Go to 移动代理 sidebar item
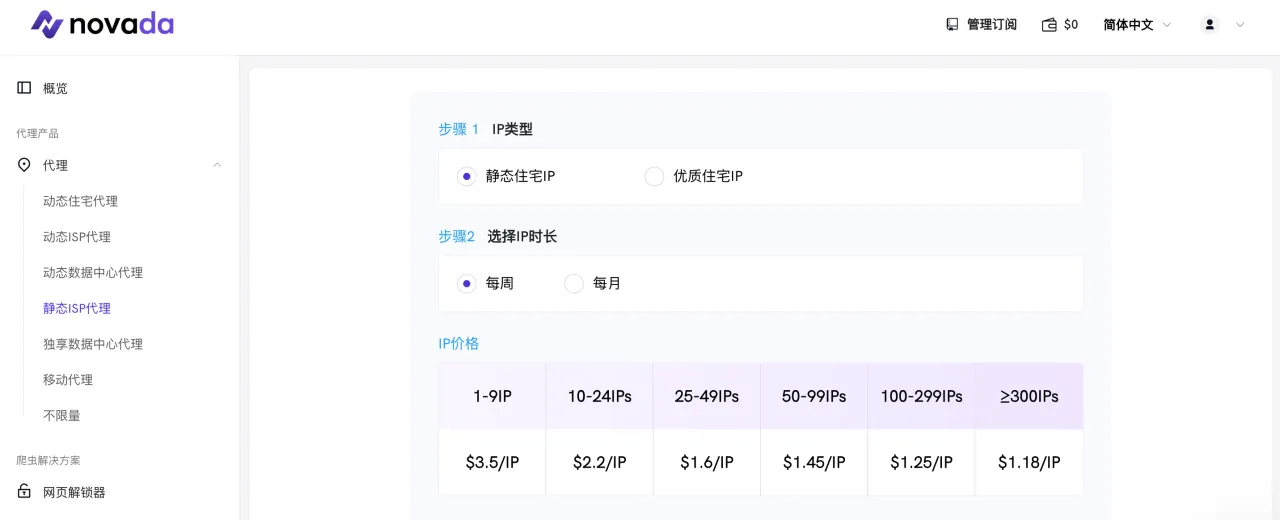Screen dimensions: 1280x520 tap(68, 380)
